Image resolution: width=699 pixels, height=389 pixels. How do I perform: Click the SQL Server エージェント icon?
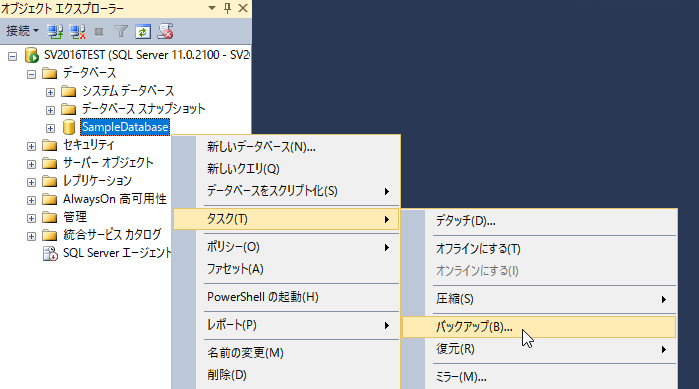pos(50,254)
